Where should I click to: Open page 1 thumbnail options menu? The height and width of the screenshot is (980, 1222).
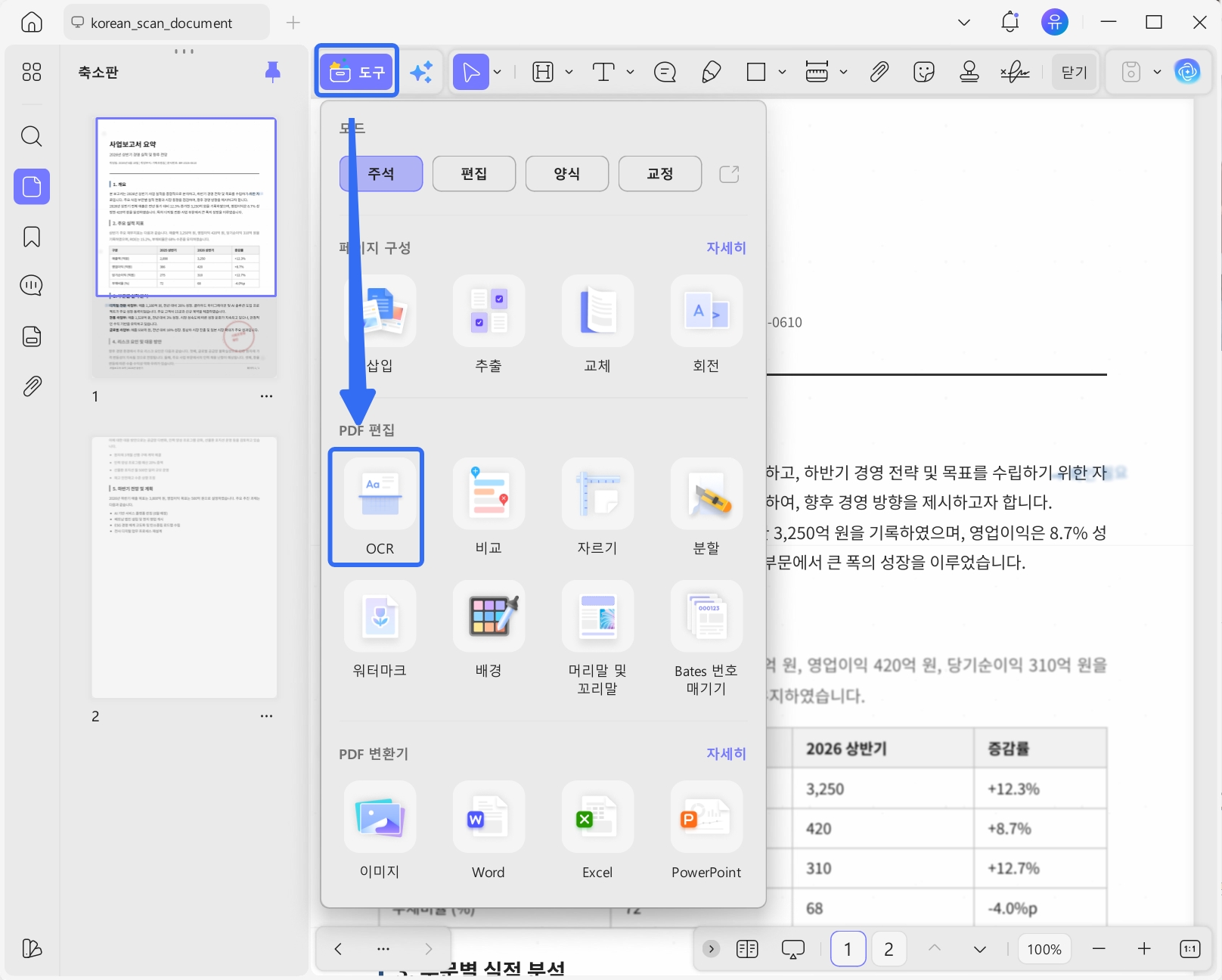[266, 396]
